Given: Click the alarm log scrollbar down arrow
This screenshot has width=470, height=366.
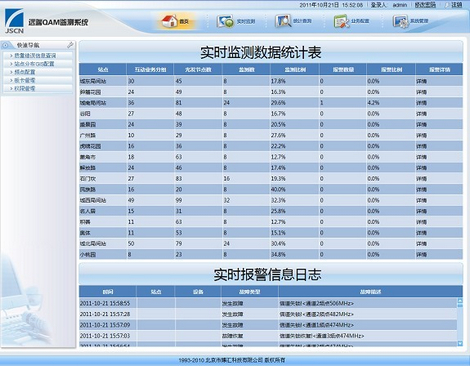Looking at the screenshot, I should point(460,343).
